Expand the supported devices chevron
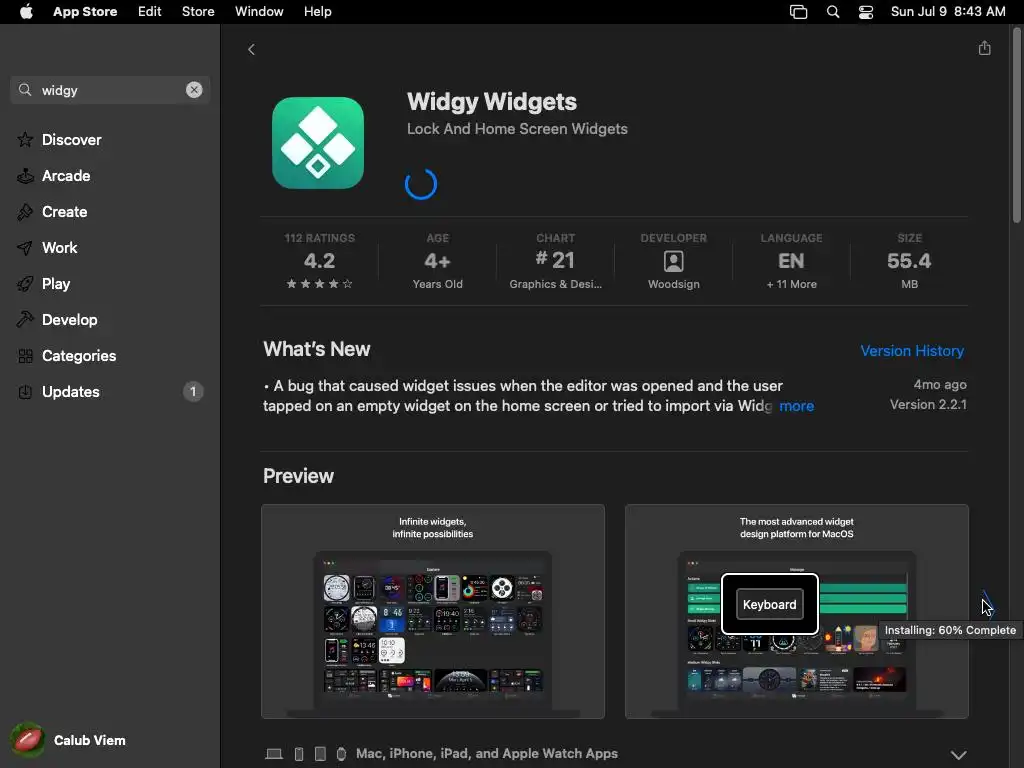This screenshot has width=1024, height=768. tap(958, 755)
